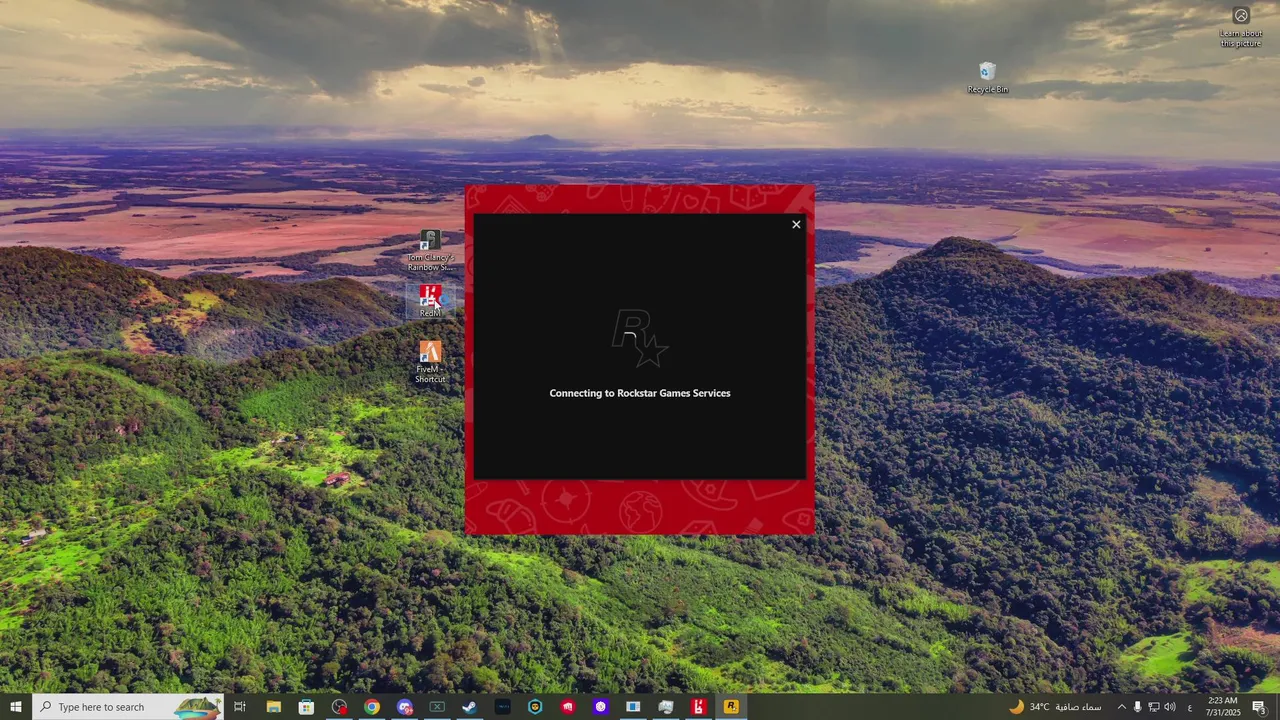Click the red MSI-style app taskbar icon
The height and width of the screenshot is (720, 1280).
[x=567, y=707]
